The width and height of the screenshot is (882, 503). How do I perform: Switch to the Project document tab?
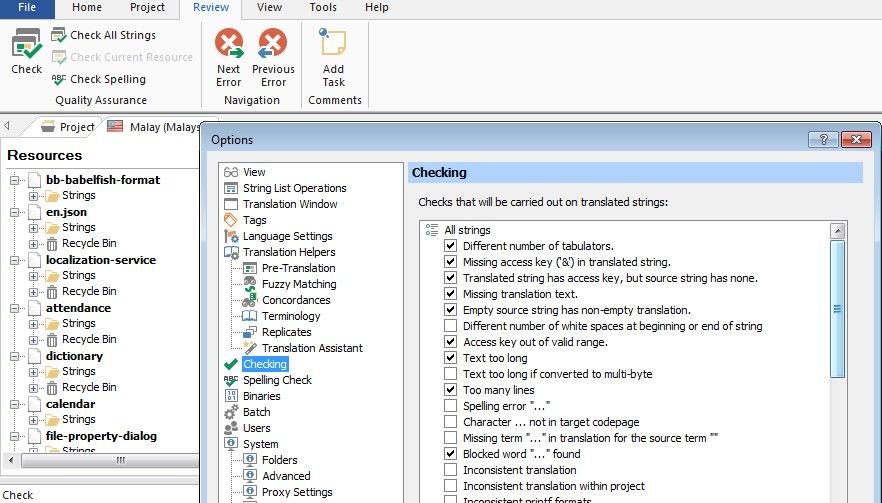point(68,127)
